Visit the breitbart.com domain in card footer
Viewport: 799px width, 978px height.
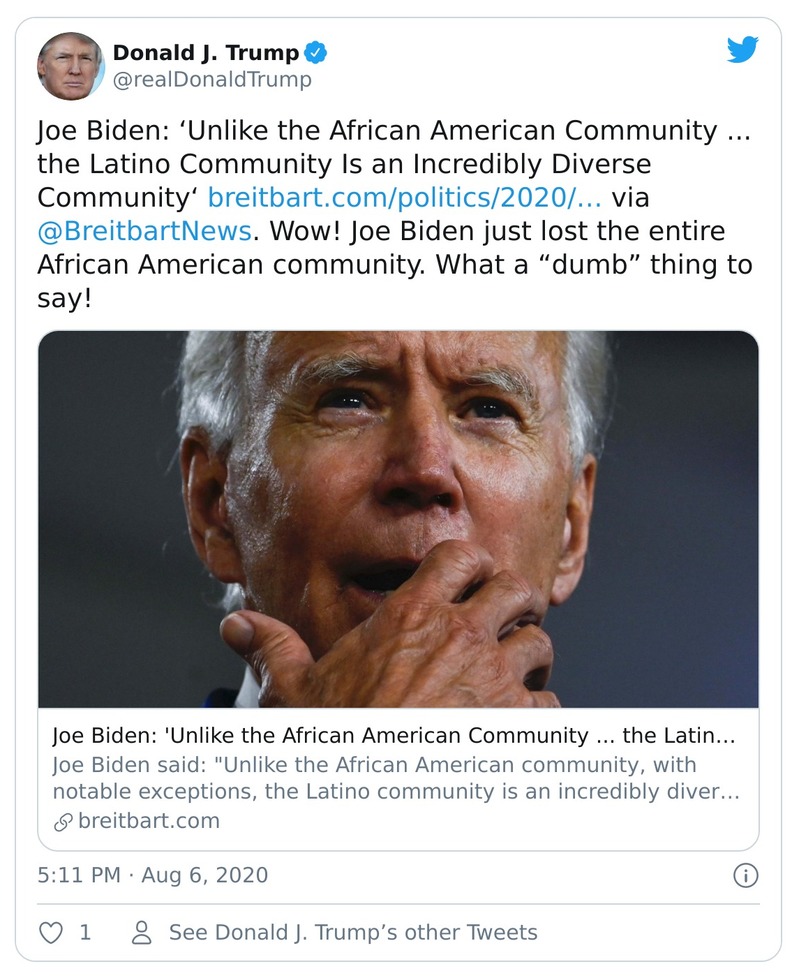pyautogui.click(x=148, y=822)
